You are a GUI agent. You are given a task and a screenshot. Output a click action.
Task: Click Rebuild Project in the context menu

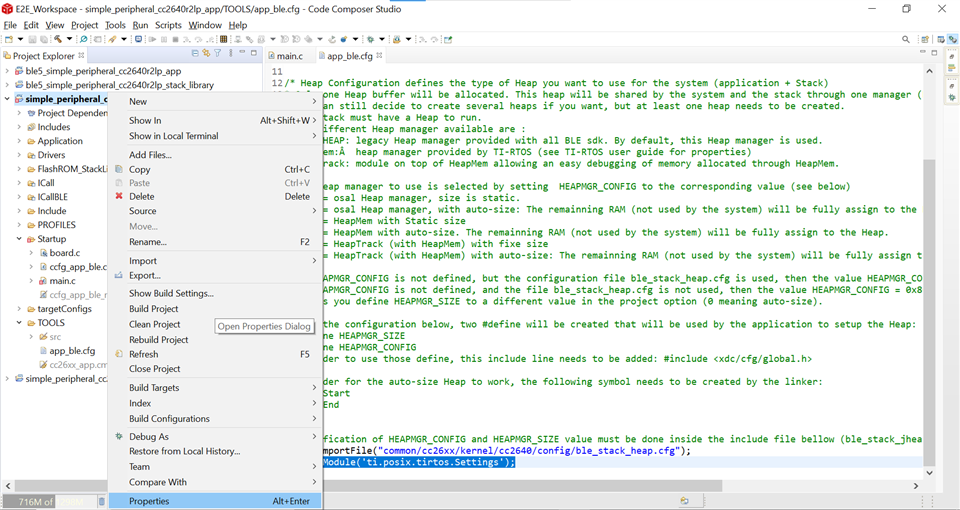tap(215, 339)
